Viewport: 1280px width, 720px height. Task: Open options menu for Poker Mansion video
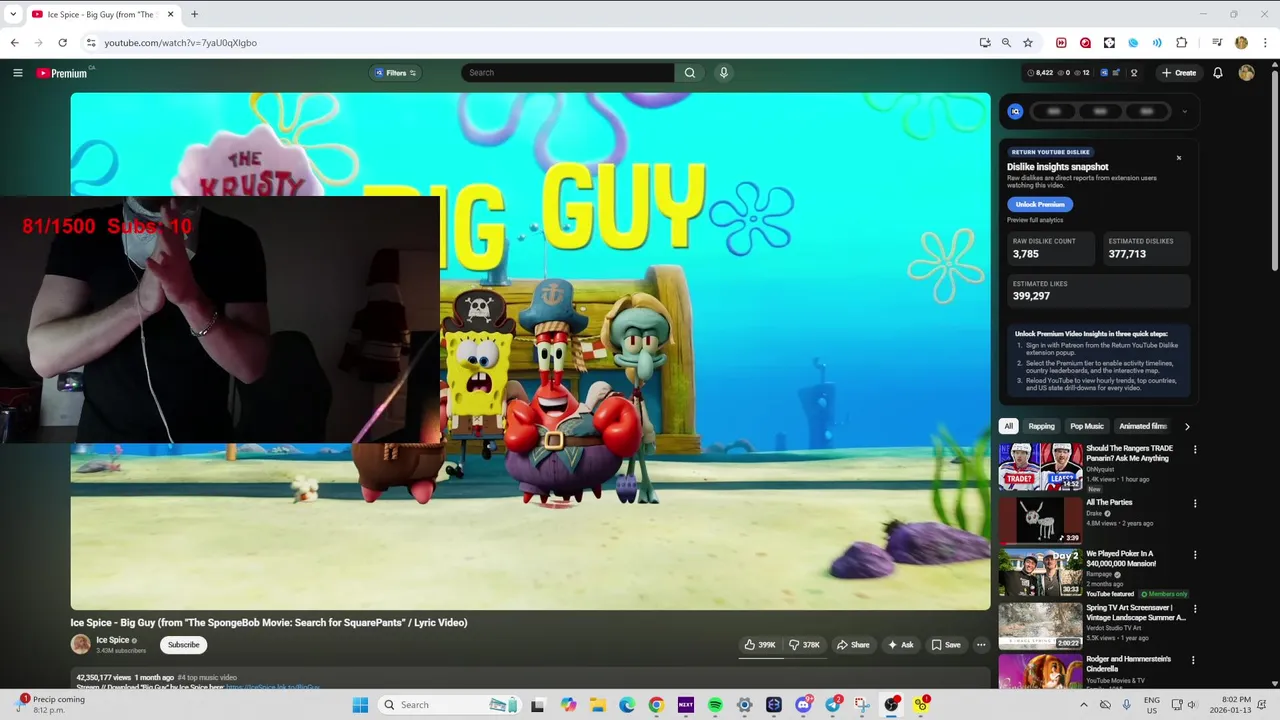[x=1194, y=555]
